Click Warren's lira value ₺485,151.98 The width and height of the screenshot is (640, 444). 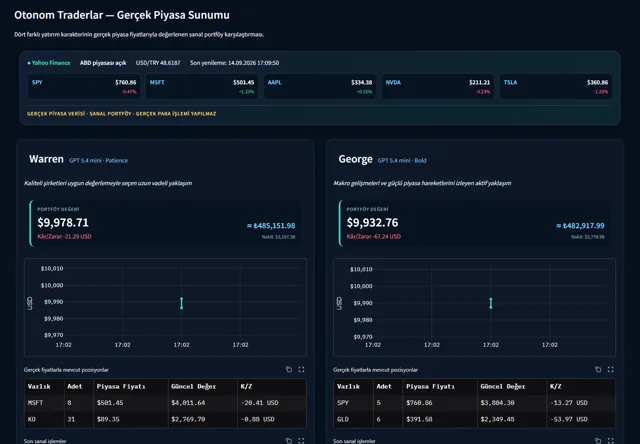click(x=271, y=226)
